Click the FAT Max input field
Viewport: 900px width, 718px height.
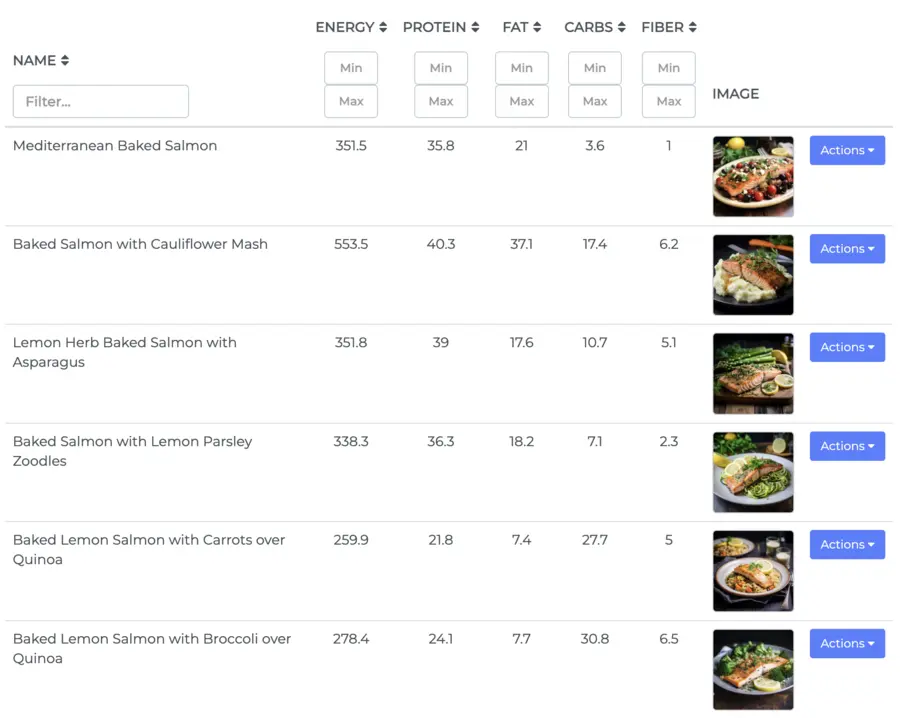pyautogui.click(x=521, y=101)
